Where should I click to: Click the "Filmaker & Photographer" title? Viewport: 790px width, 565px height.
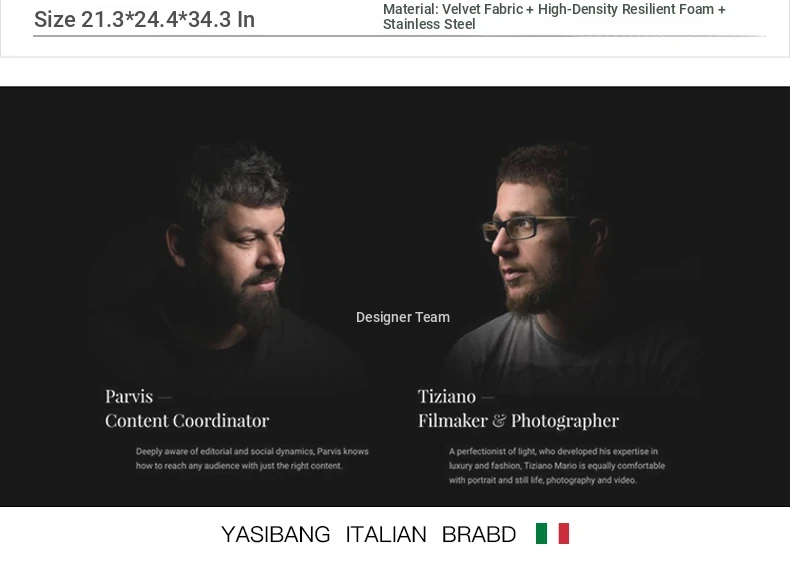coord(518,421)
